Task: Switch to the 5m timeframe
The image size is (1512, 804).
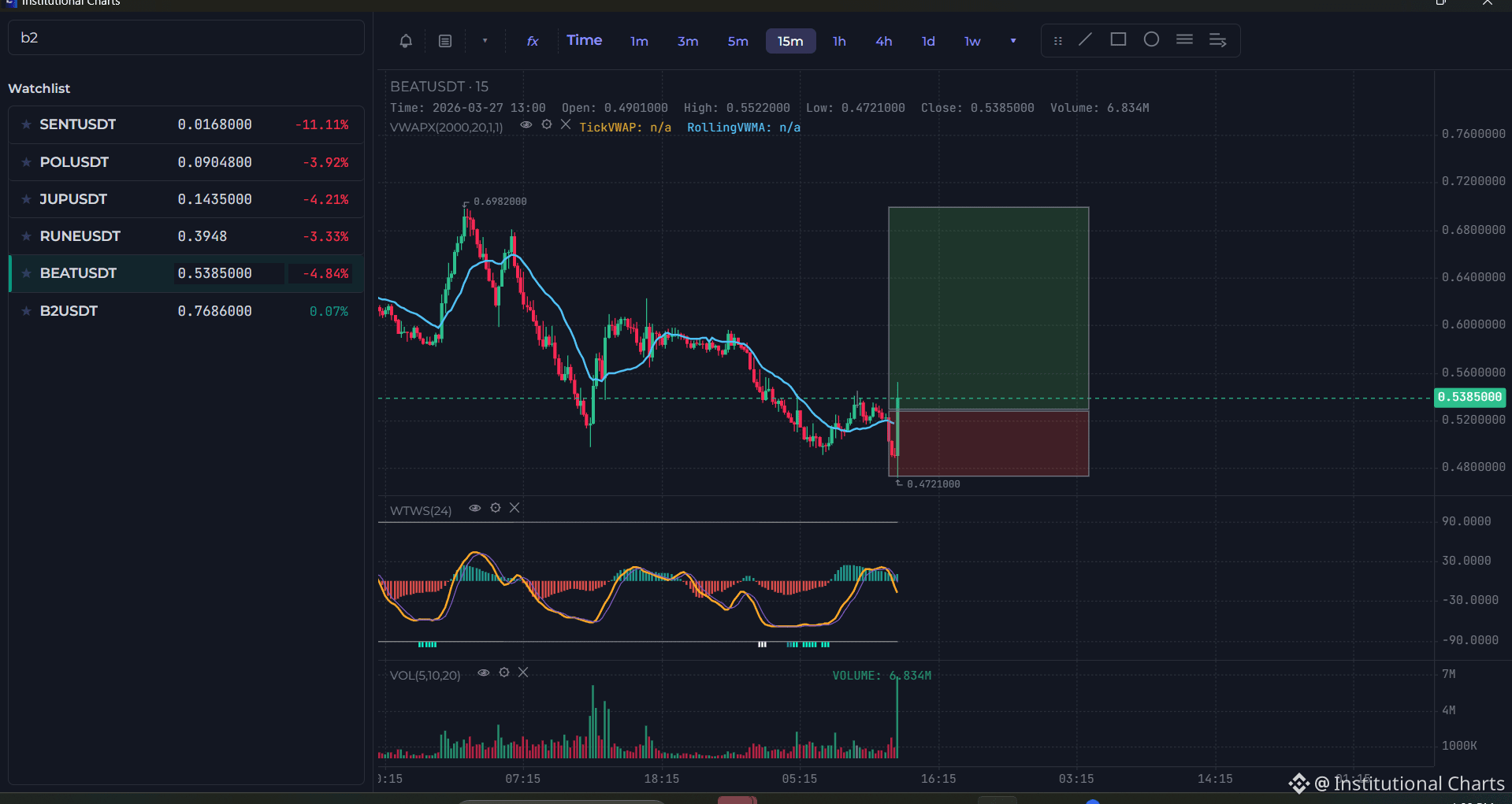Action: point(737,41)
